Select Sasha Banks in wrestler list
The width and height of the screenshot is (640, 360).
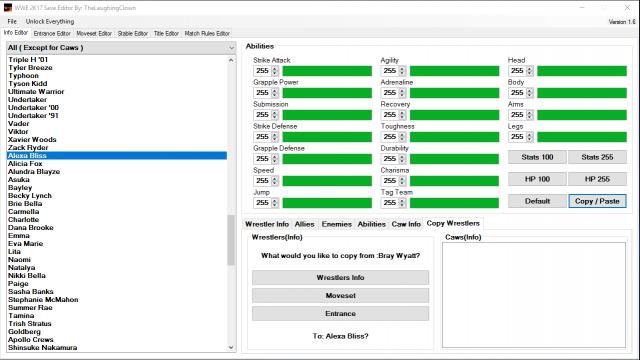(117, 291)
